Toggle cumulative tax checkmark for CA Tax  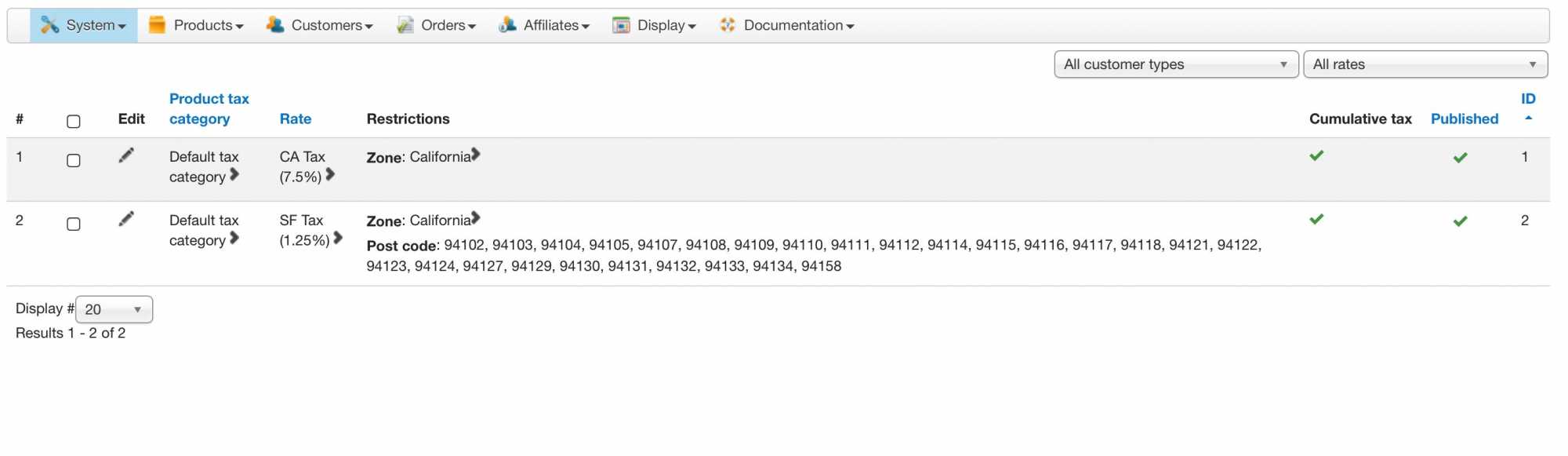[1316, 155]
